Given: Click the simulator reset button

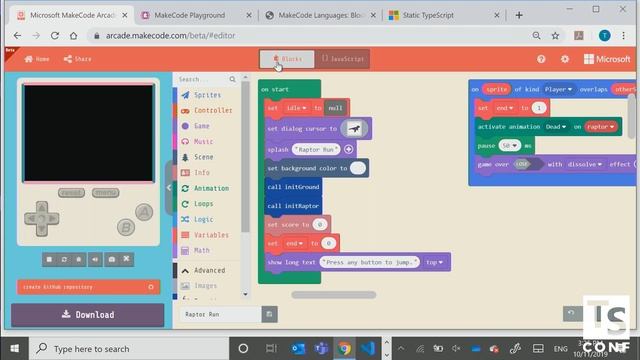Looking at the screenshot, I should click(71, 192).
